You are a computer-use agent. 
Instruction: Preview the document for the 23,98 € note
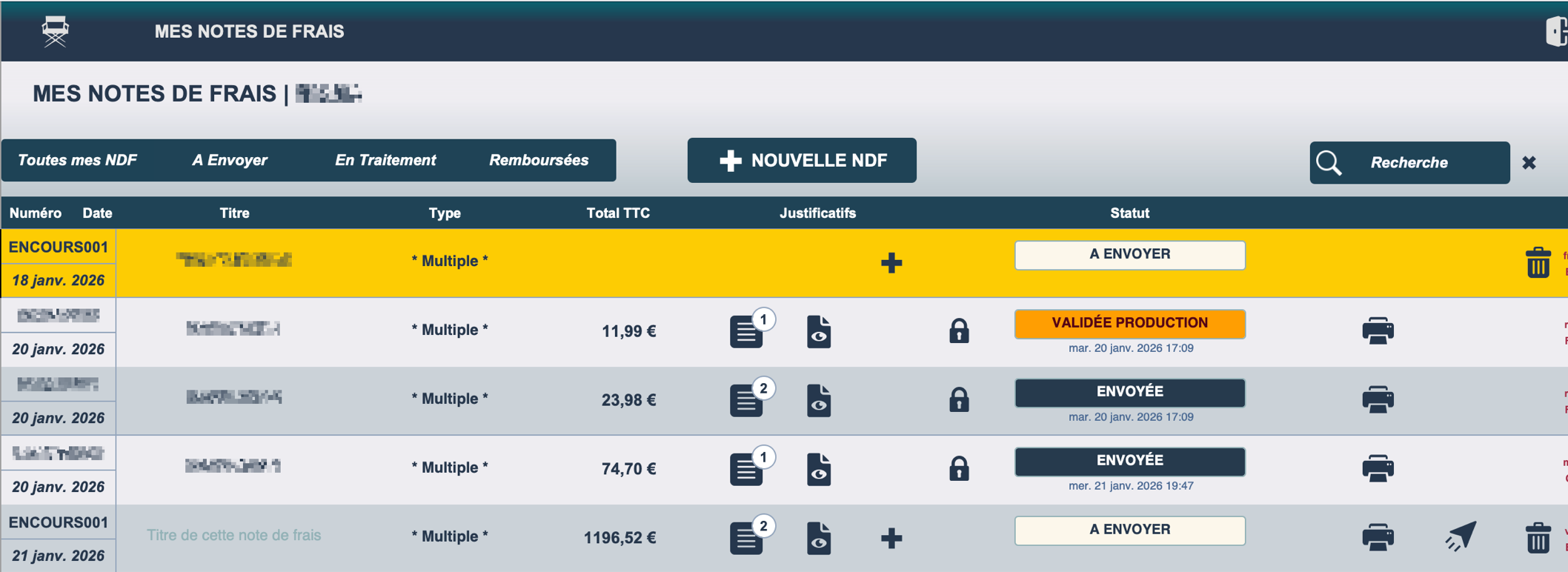[x=819, y=400]
